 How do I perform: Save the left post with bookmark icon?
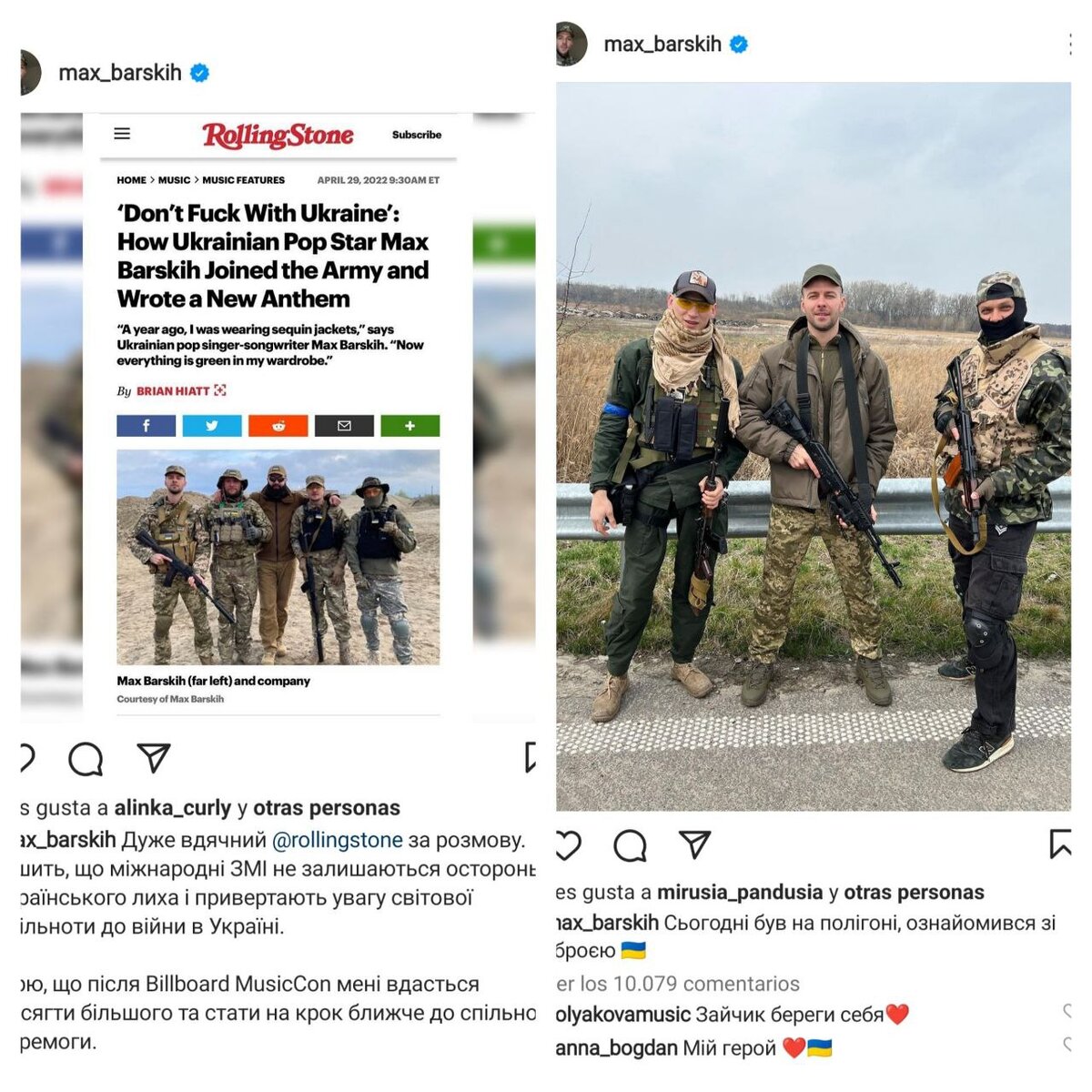531,757
